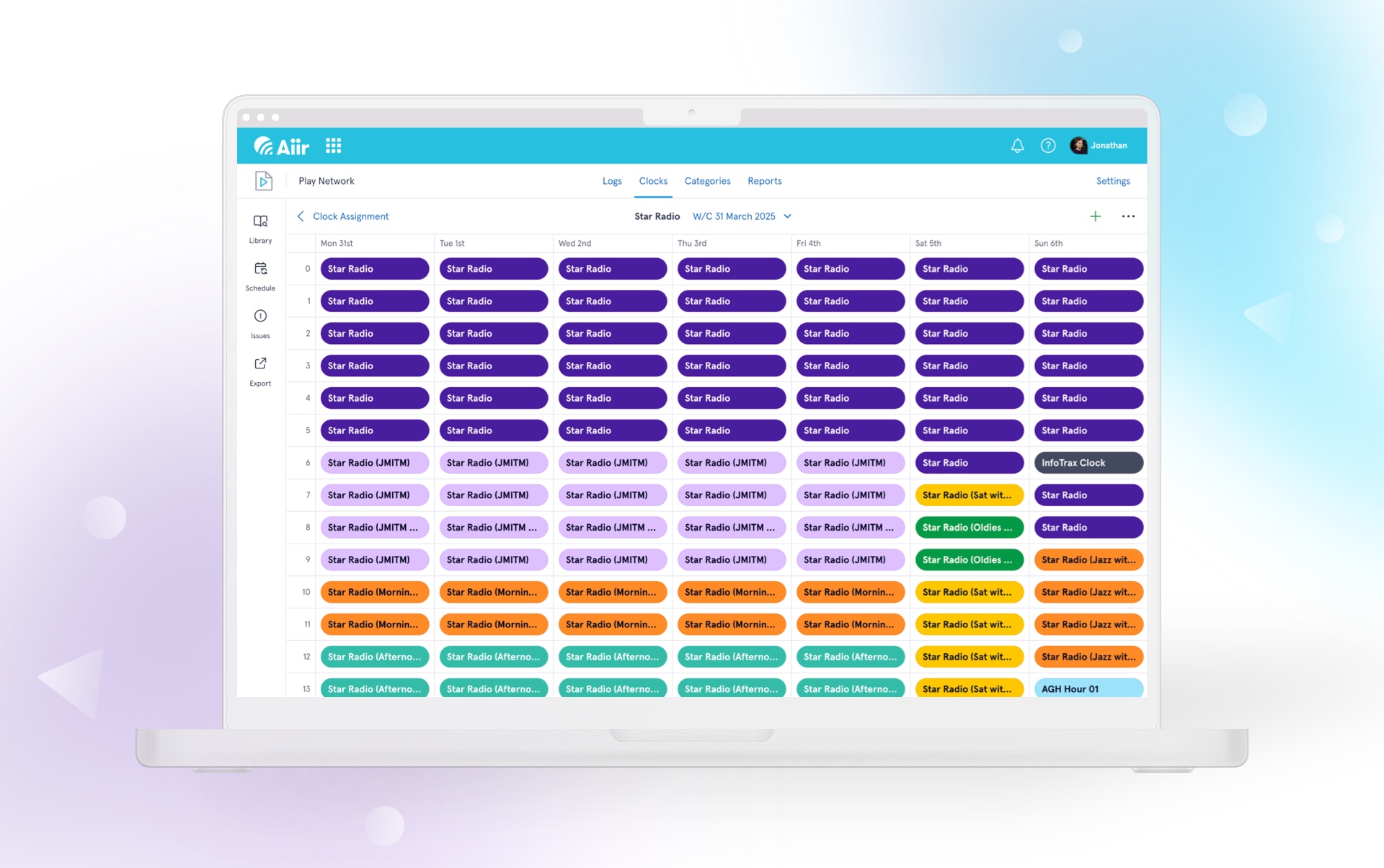Image resolution: width=1384 pixels, height=868 pixels.
Task: Select Monday hour 6 Star Radio (JMITM) clock
Action: 375,463
